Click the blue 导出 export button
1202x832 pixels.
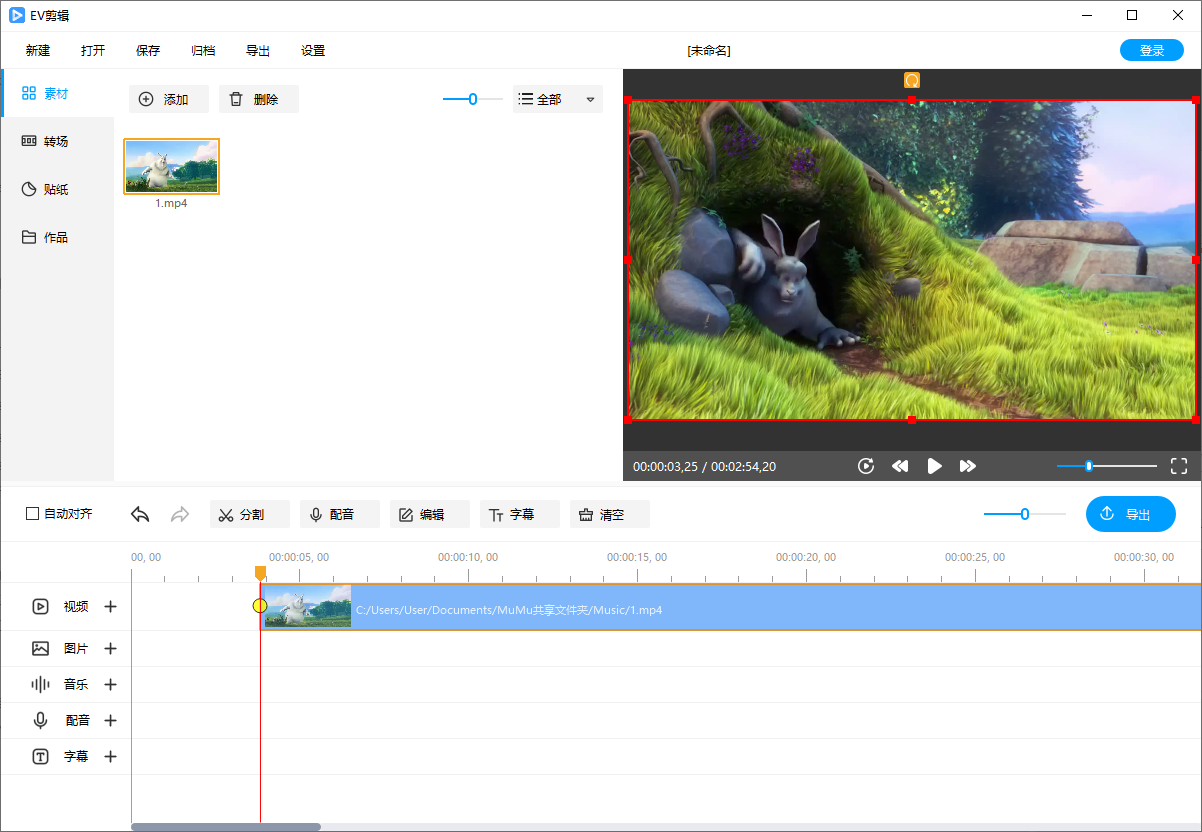tap(1130, 514)
